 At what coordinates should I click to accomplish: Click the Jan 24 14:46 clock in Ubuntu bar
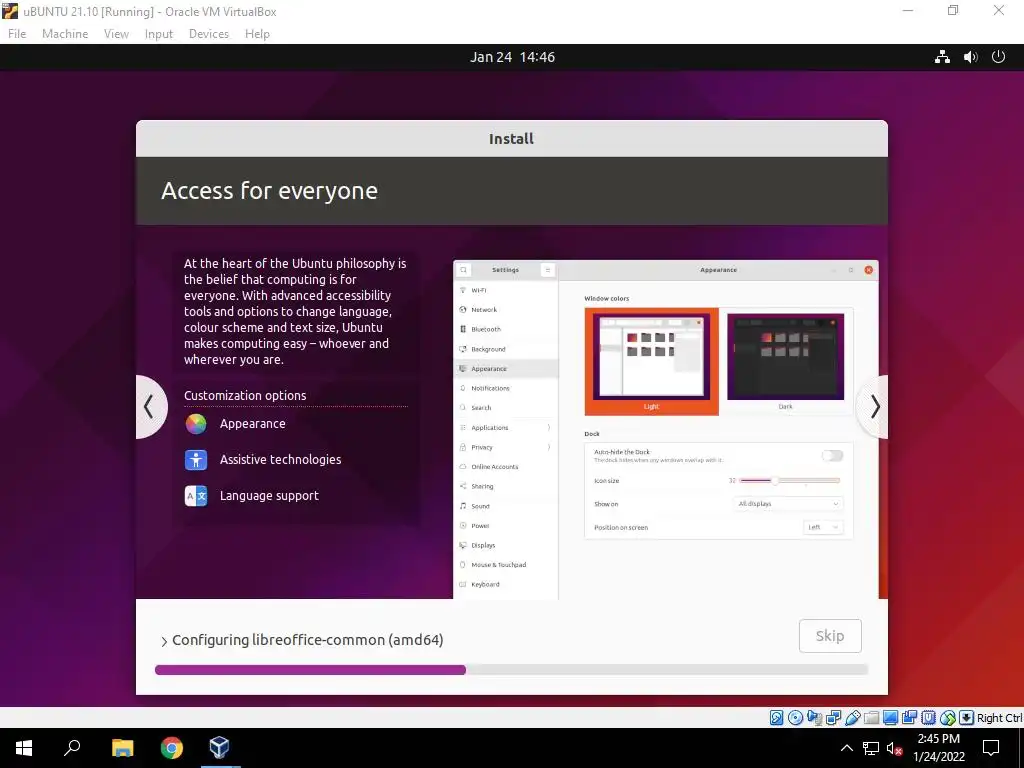512,57
